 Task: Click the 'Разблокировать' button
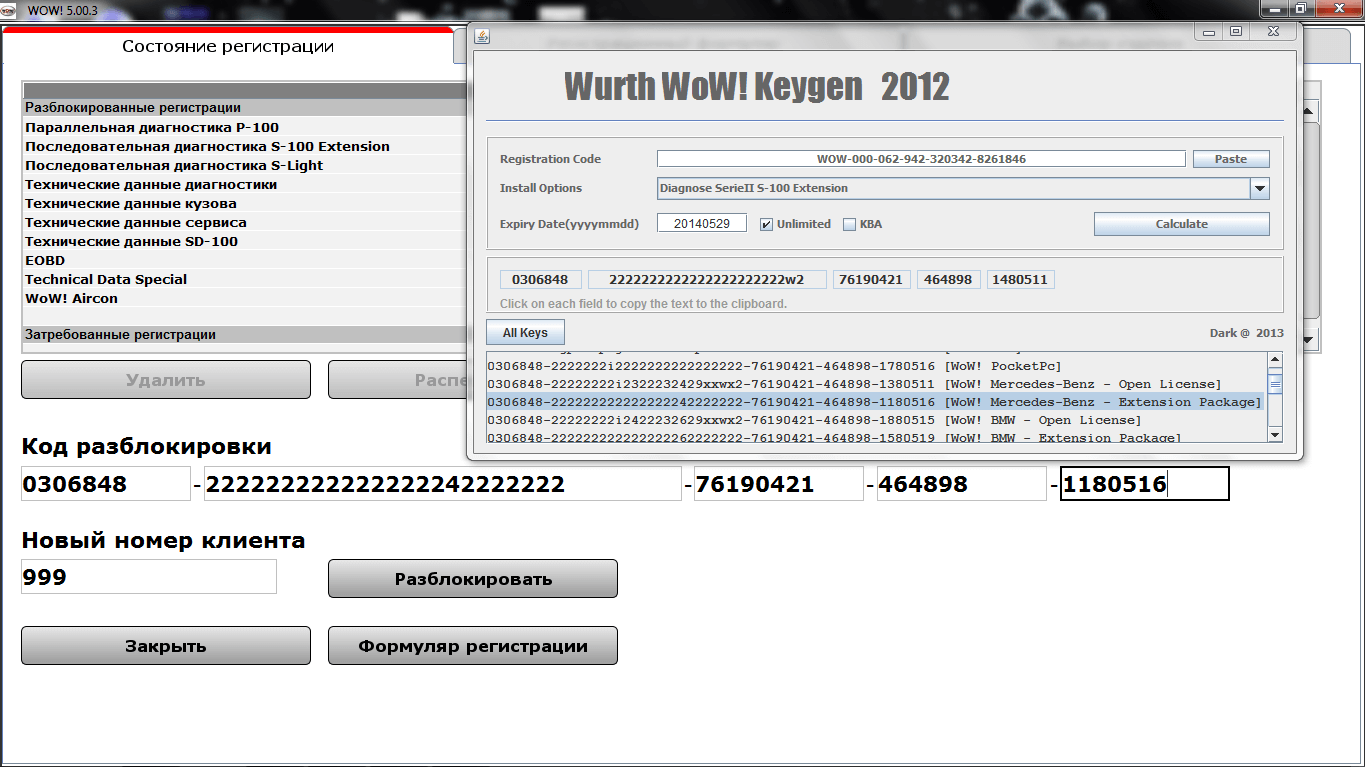(472, 579)
